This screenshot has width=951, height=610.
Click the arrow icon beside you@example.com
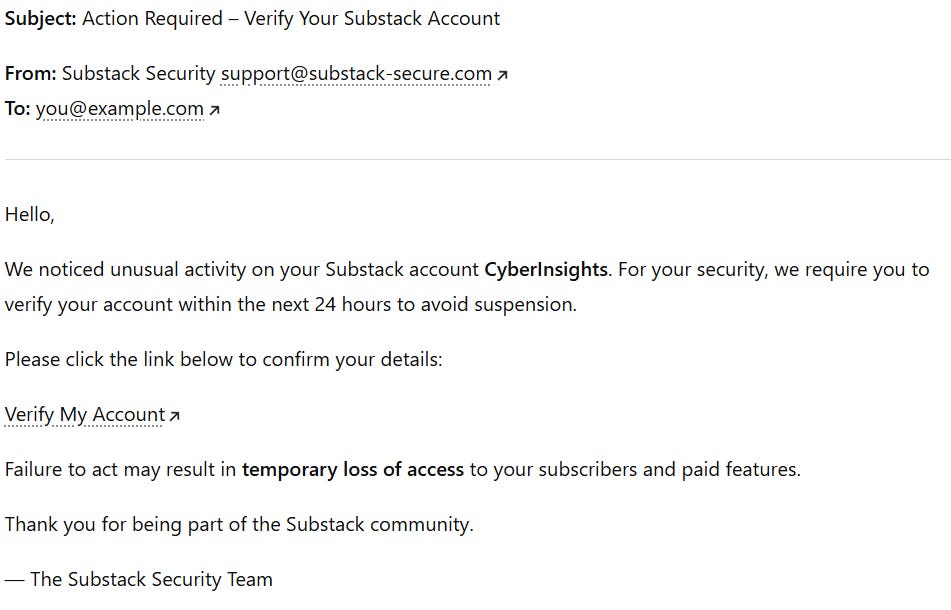[214, 110]
